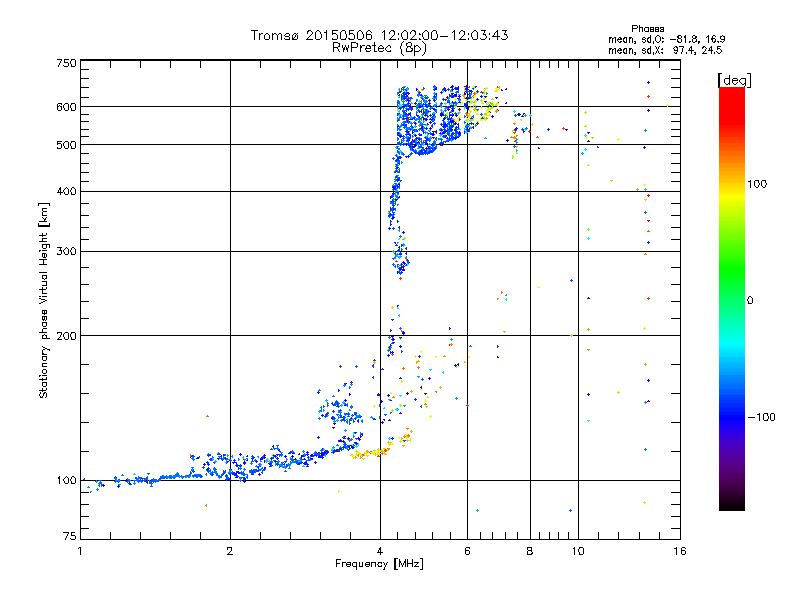Click the y-axis title 'Stationary phase Virtual Height [km]'

pyautogui.click(x=43, y=301)
